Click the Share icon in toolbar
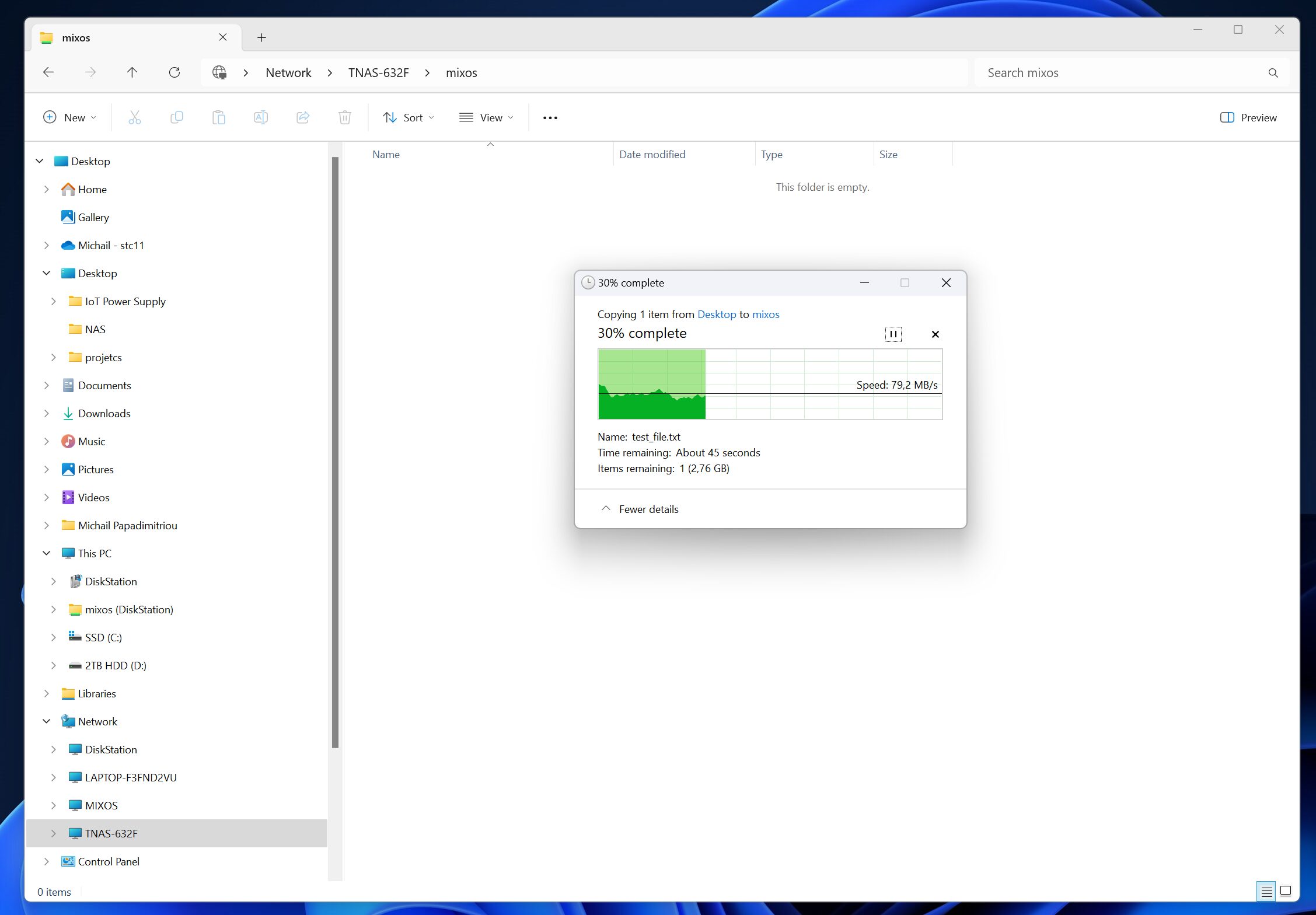This screenshot has width=1316, height=915. [x=303, y=117]
